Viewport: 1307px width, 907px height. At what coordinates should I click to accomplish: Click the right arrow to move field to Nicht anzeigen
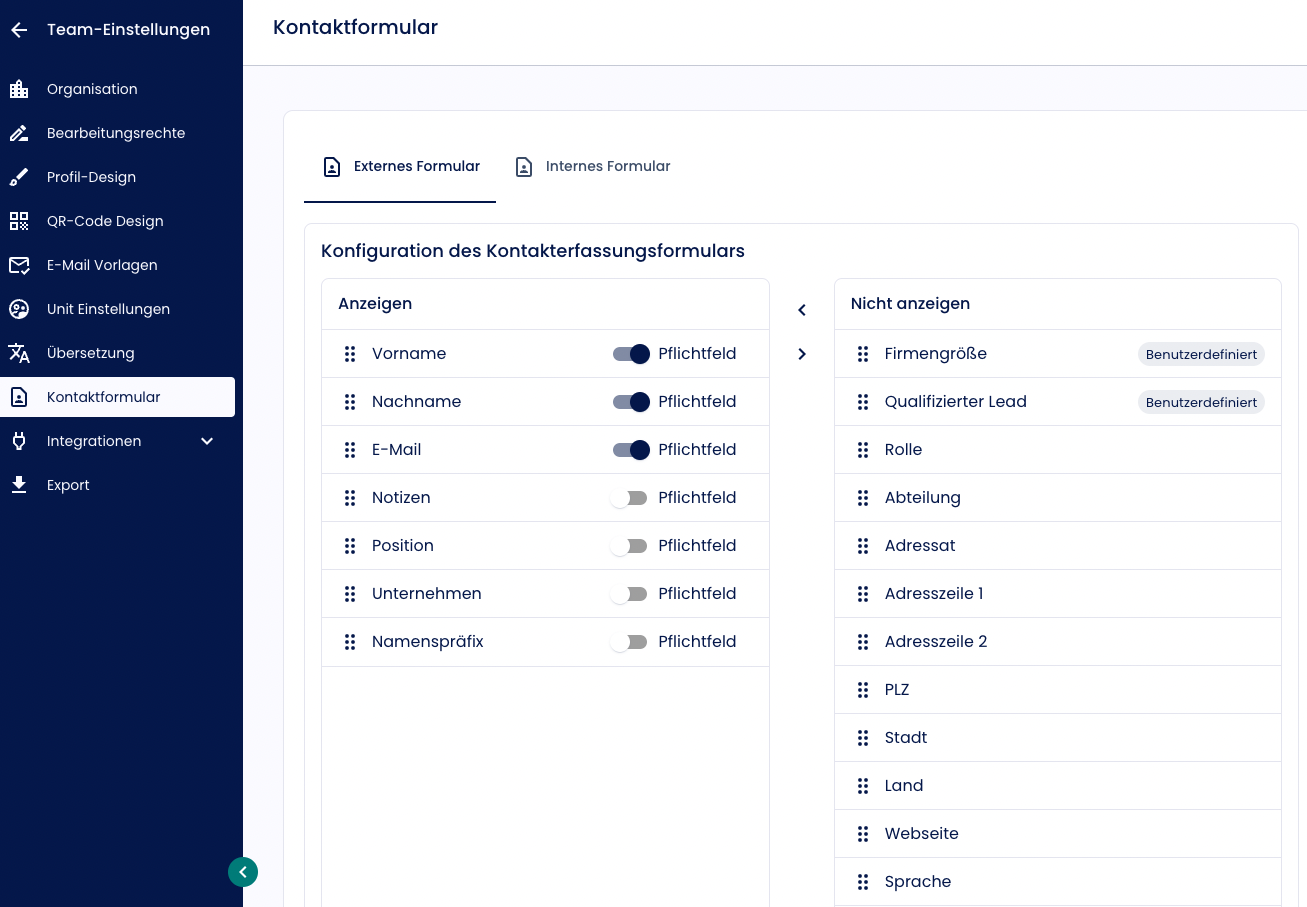coord(802,354)
